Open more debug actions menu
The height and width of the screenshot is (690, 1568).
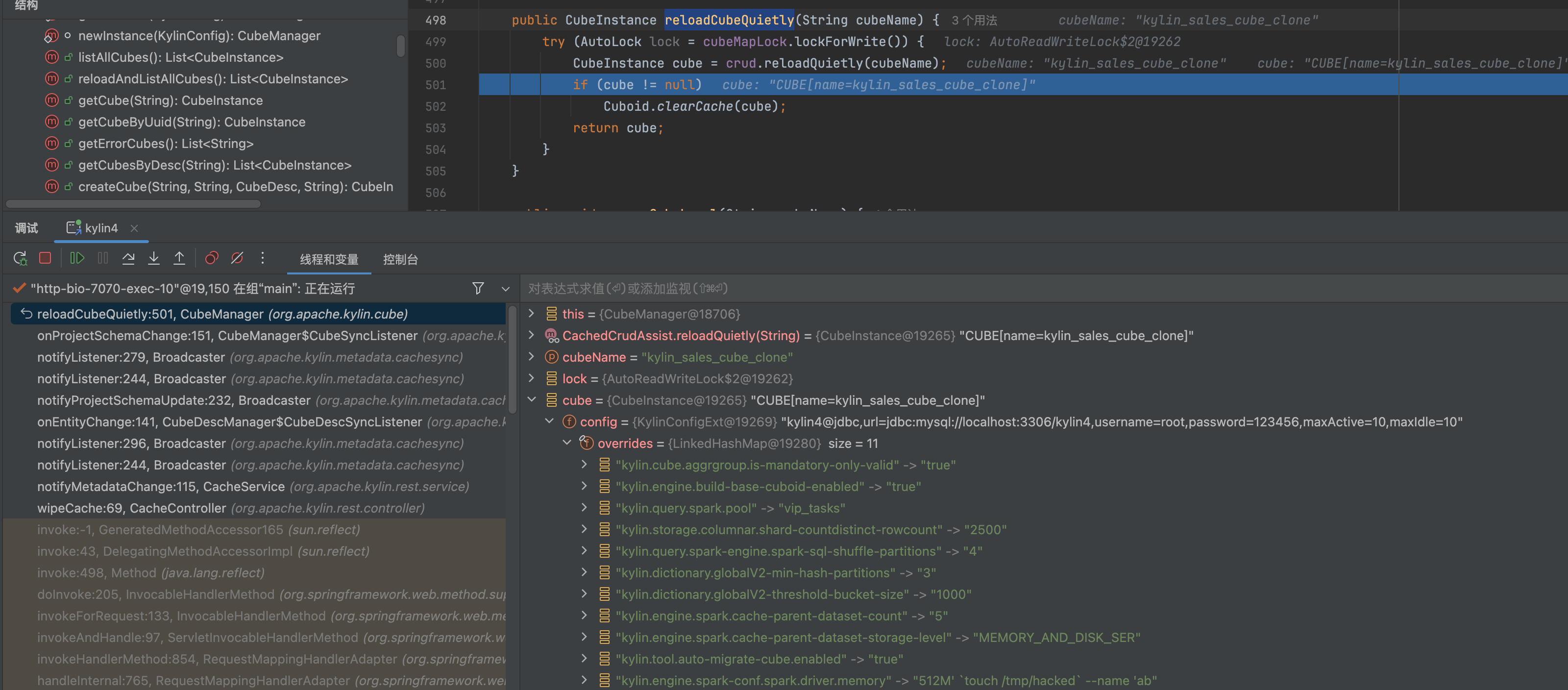coord(262,258)
